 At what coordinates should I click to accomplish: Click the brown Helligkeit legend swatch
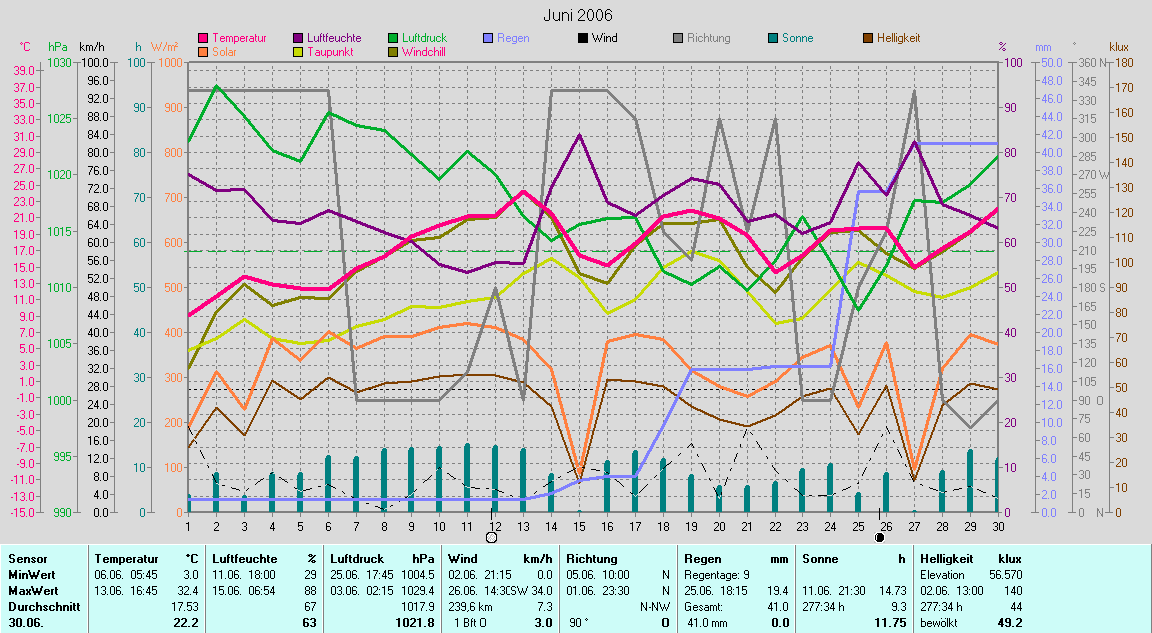coord(868,38)
